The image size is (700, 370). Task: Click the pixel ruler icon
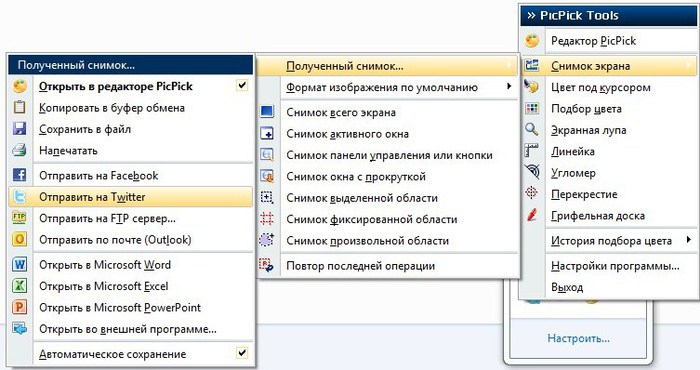[532, 151]
